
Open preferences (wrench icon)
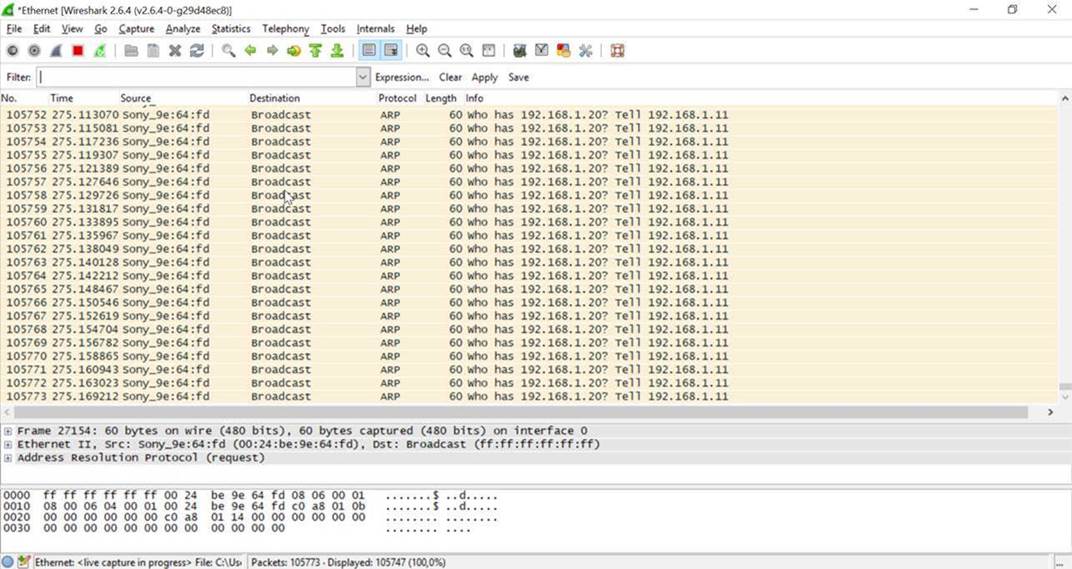pos(585,51)
